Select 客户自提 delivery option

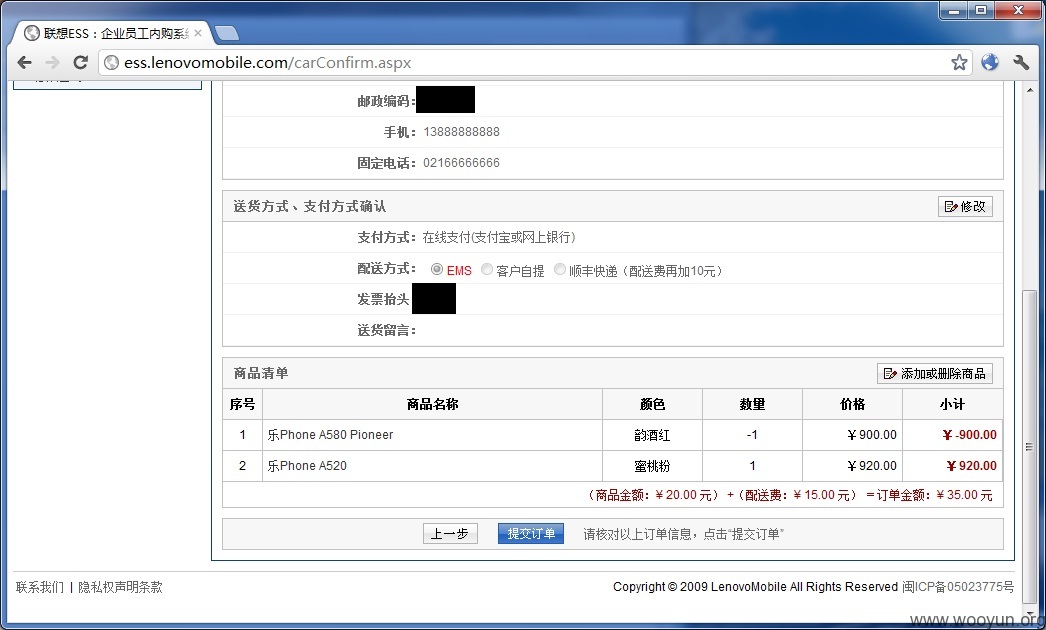coord(487,269)
